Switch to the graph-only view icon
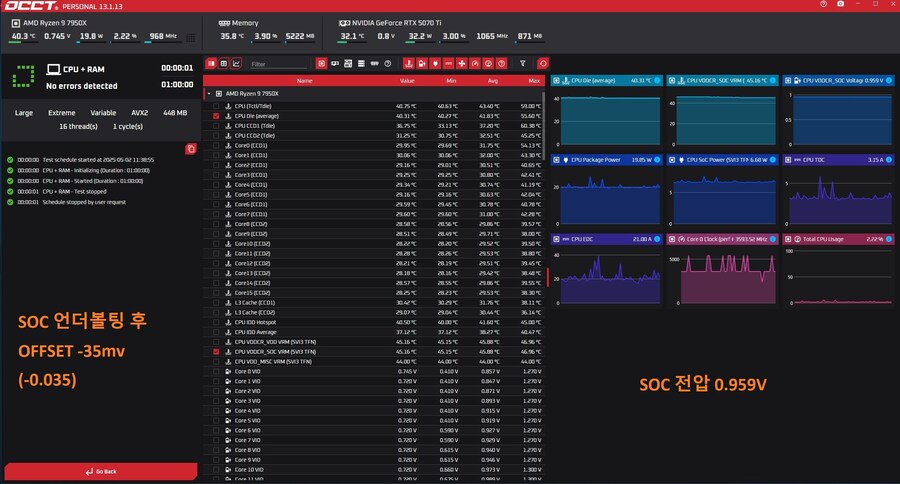900x484 pixels. tap(236, 63)
